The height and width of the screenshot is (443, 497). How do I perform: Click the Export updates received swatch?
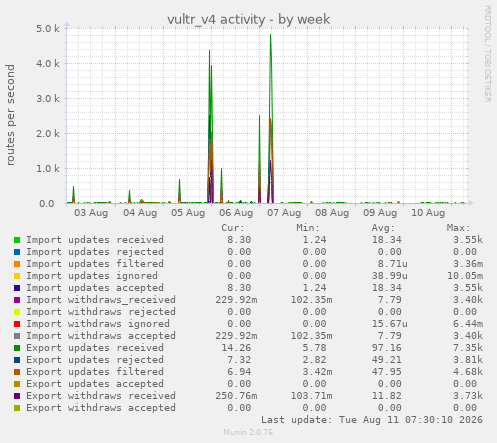[17, 348]
